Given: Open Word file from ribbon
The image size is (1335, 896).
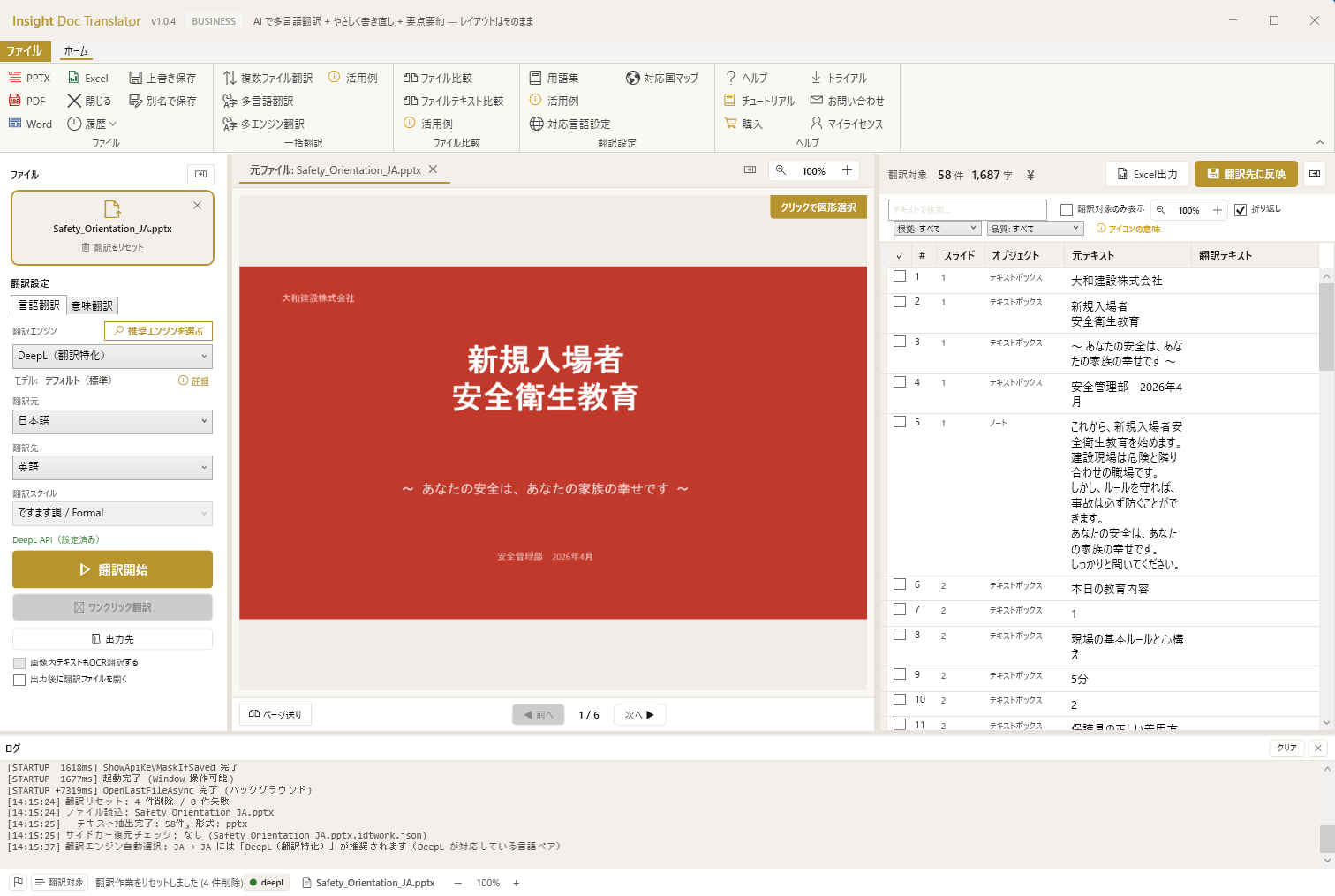Looking at the screenshot, I should (30, 124).
